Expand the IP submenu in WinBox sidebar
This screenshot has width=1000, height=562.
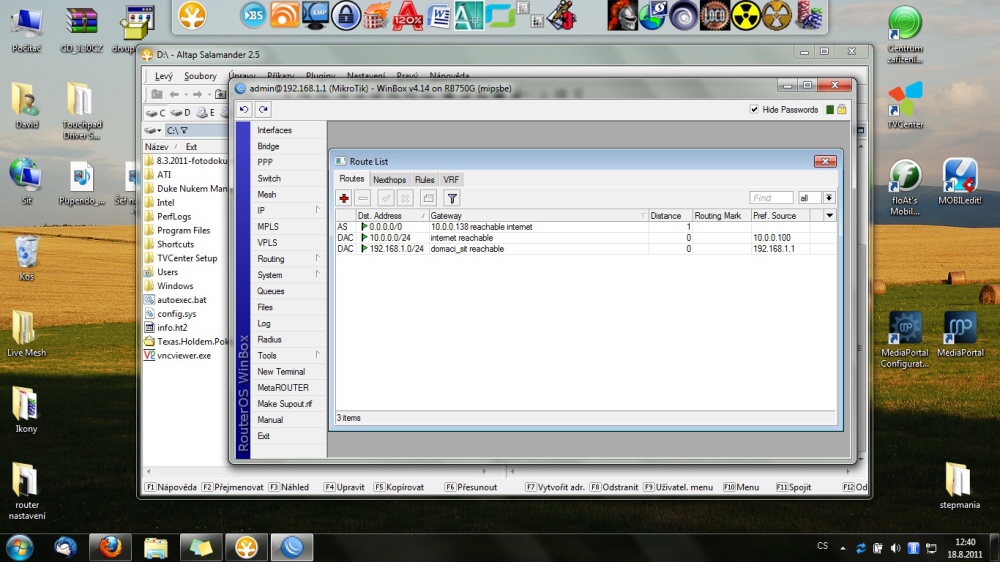318,210
